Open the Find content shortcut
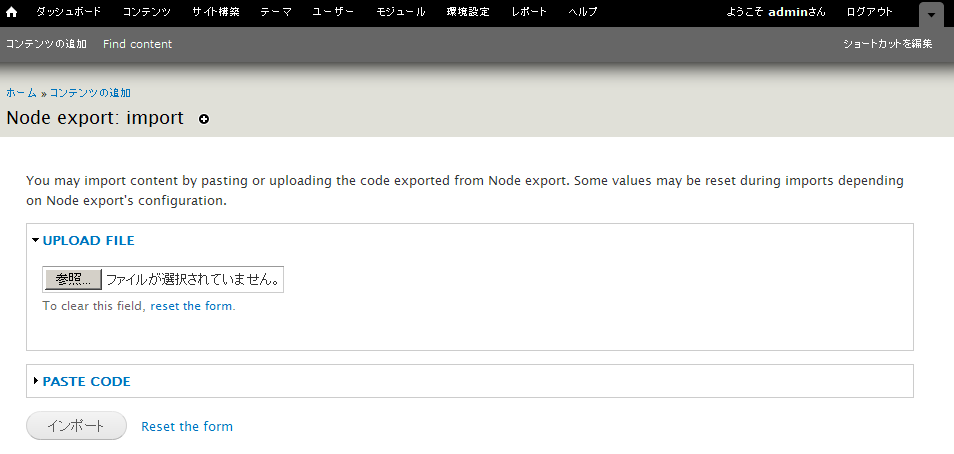 [x=138, y=44]
